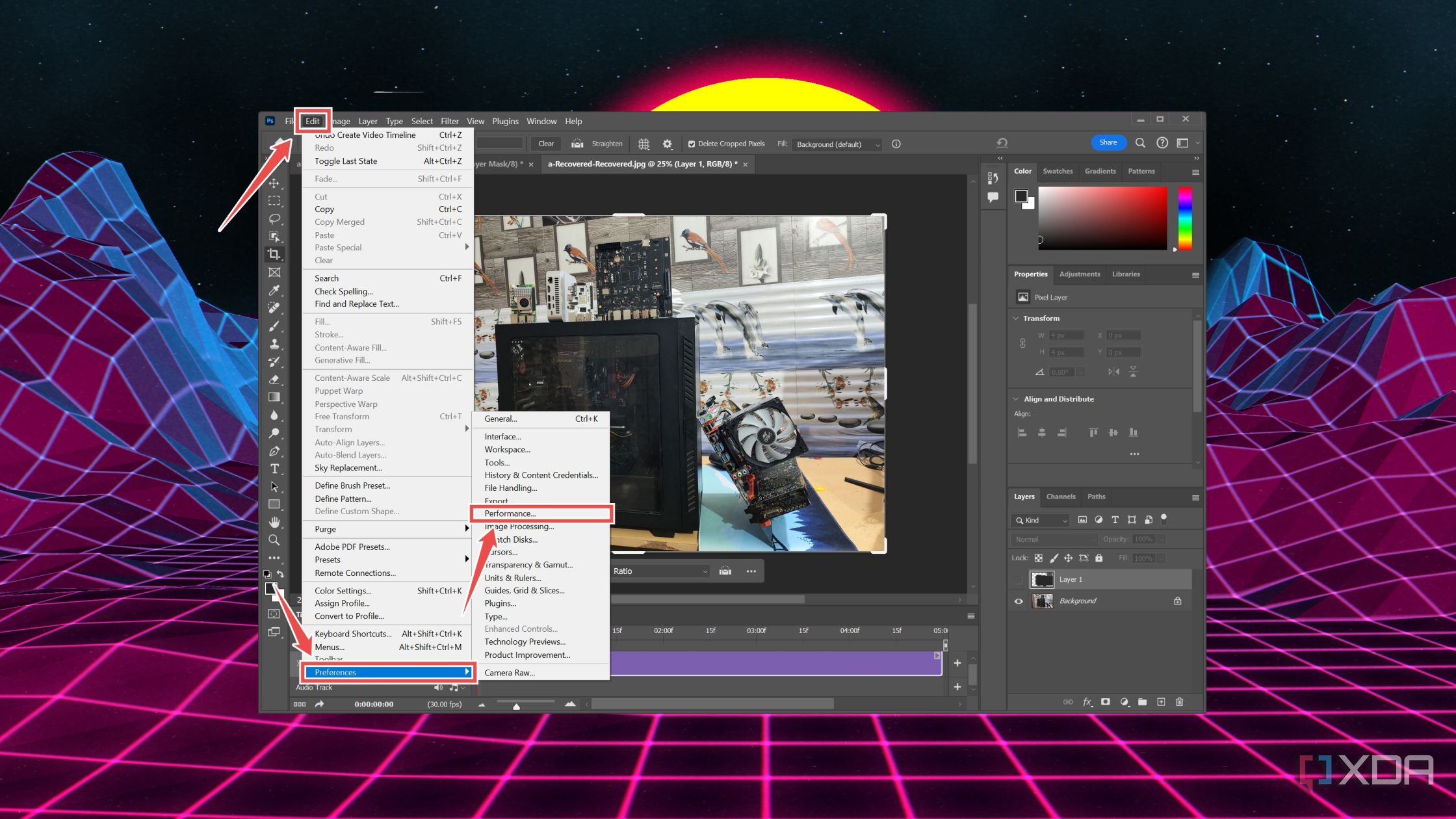Viewport: 1456px width, 819px height.
Task: Select the Lasso tool
Action: (274, 218)
